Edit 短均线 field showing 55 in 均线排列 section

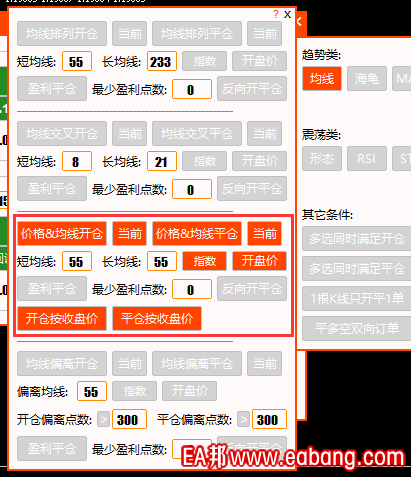(x=77, y=61)
